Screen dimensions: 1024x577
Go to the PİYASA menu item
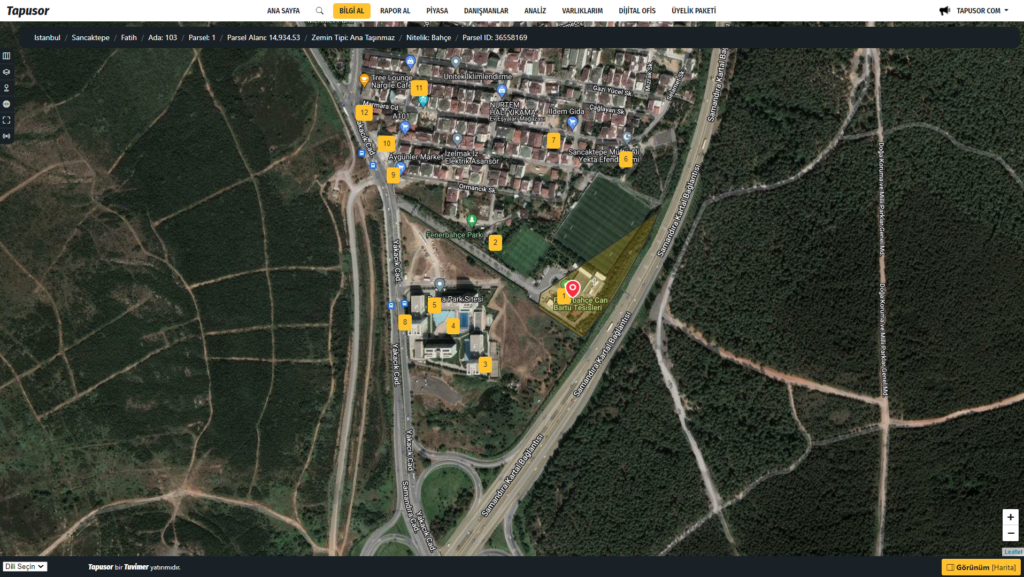coord(437,11)
